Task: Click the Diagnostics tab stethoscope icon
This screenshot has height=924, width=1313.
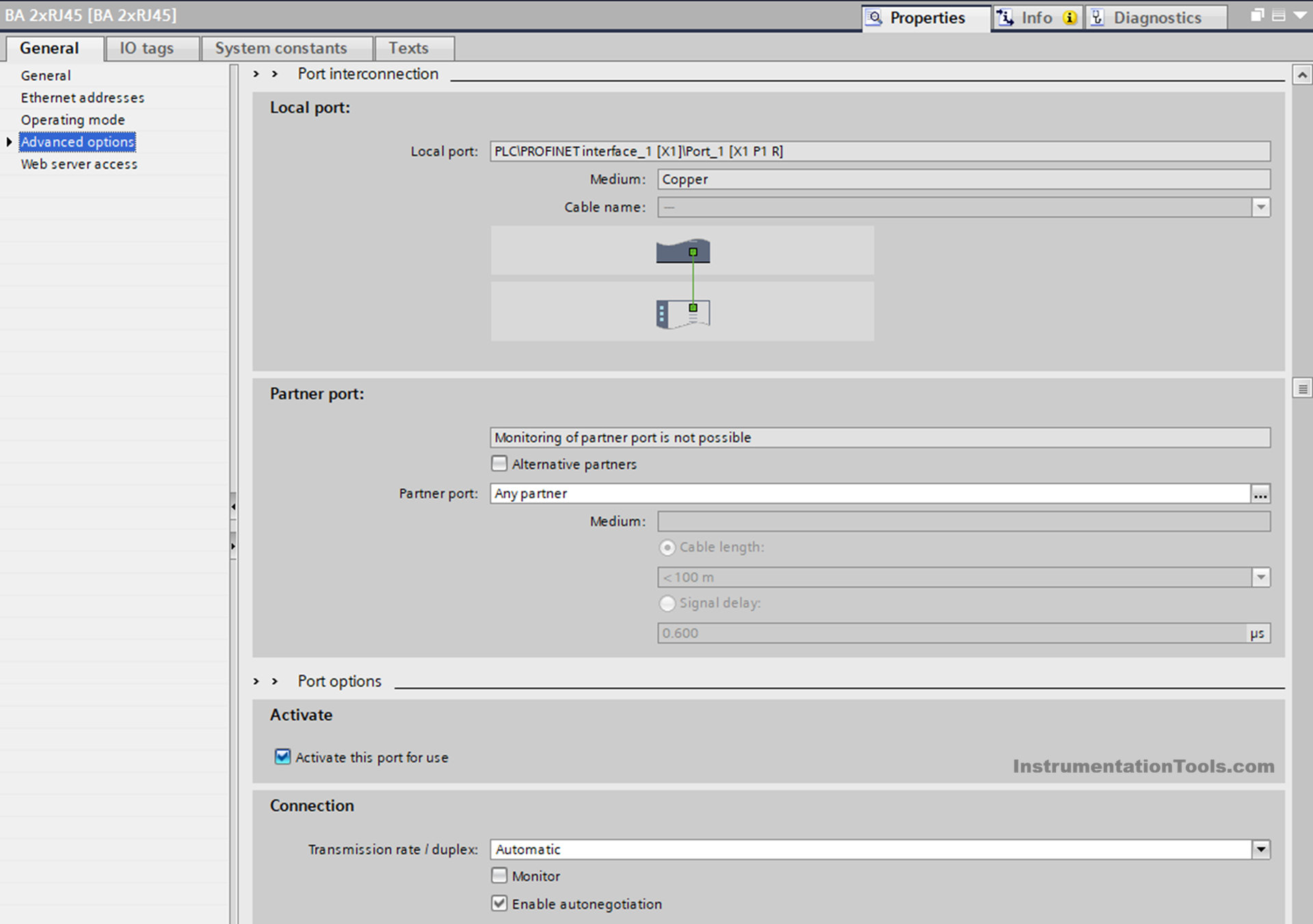Action: (1098, 17)
